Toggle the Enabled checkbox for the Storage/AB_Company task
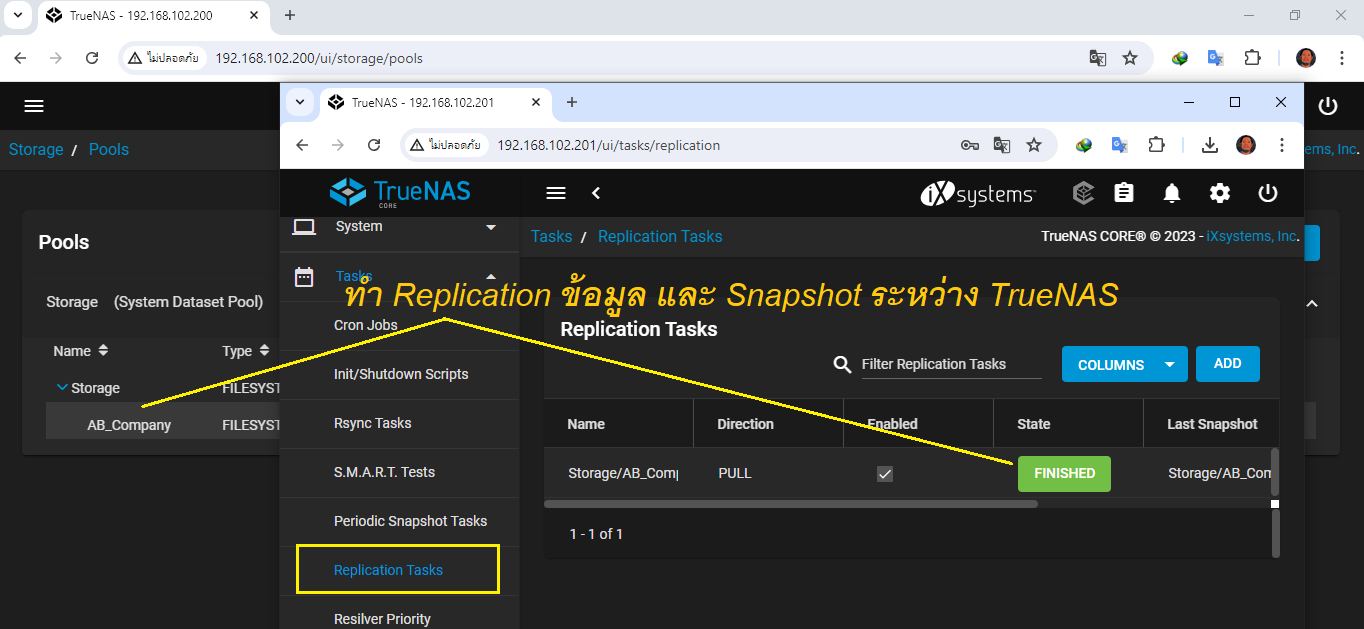 tap(884, 474)
